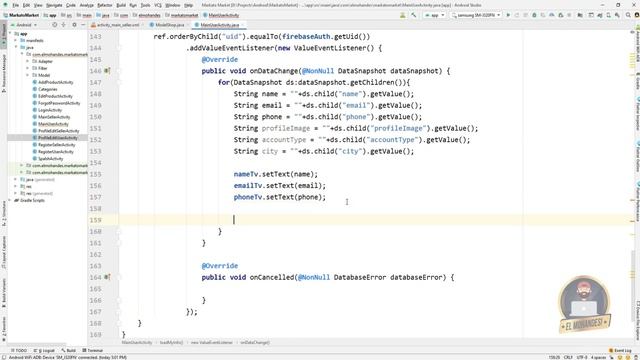Click the Android-head build icon in the toolbar
Screen dimensions: 640x360
pos(402,15)
